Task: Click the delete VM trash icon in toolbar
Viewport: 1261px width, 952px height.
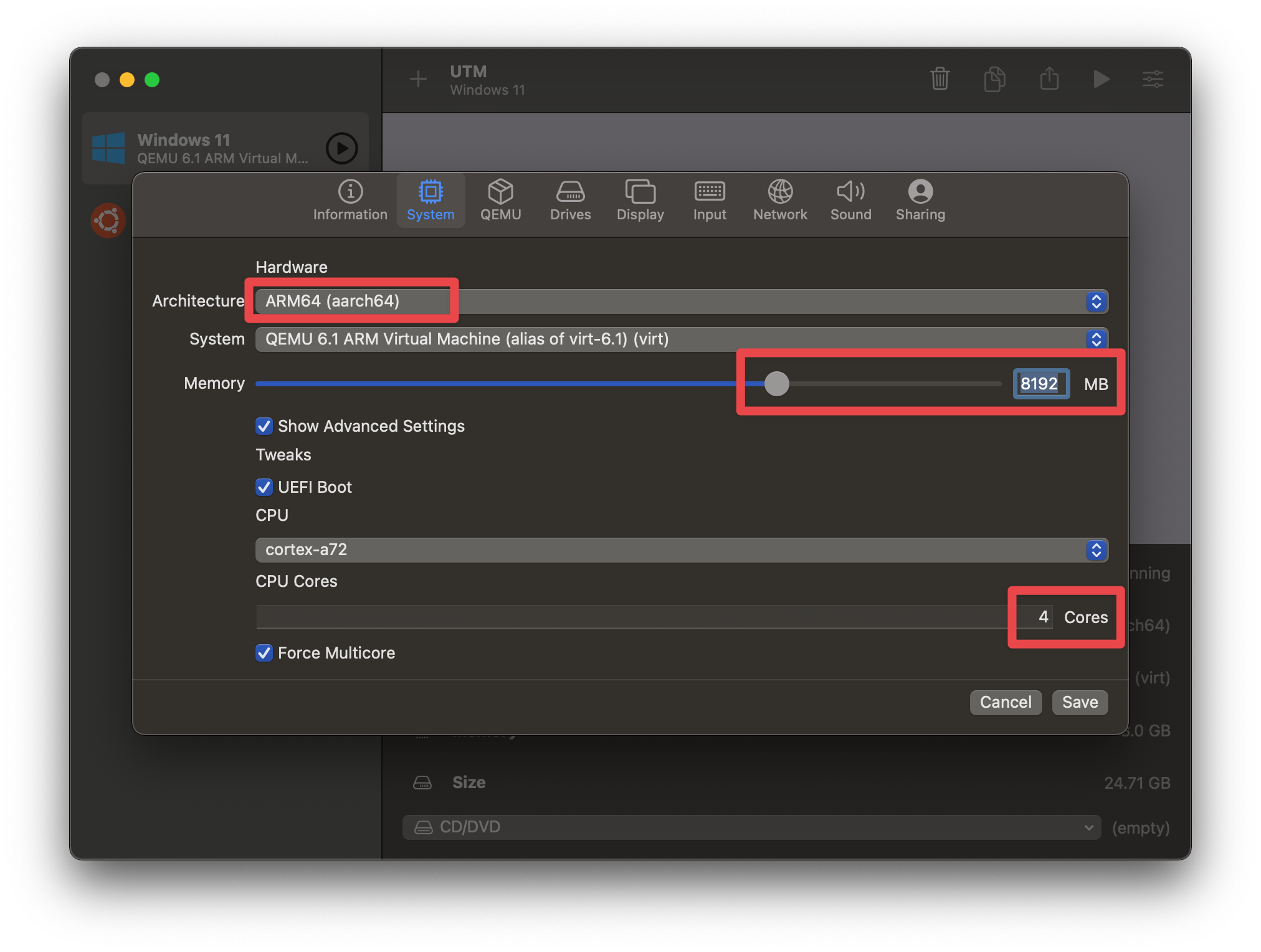Action: pyautogui.click(x=940, y=79)
